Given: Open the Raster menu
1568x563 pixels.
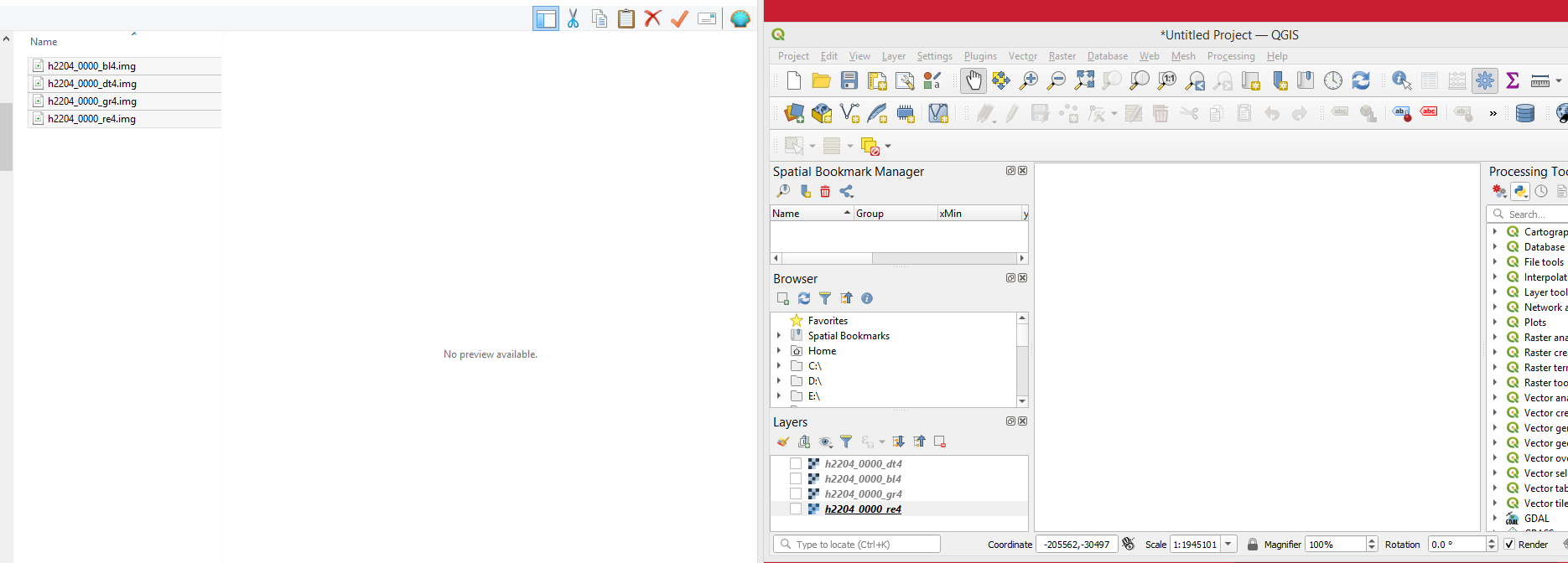Looking at the screenshot, I should (x=1062, y=56).
